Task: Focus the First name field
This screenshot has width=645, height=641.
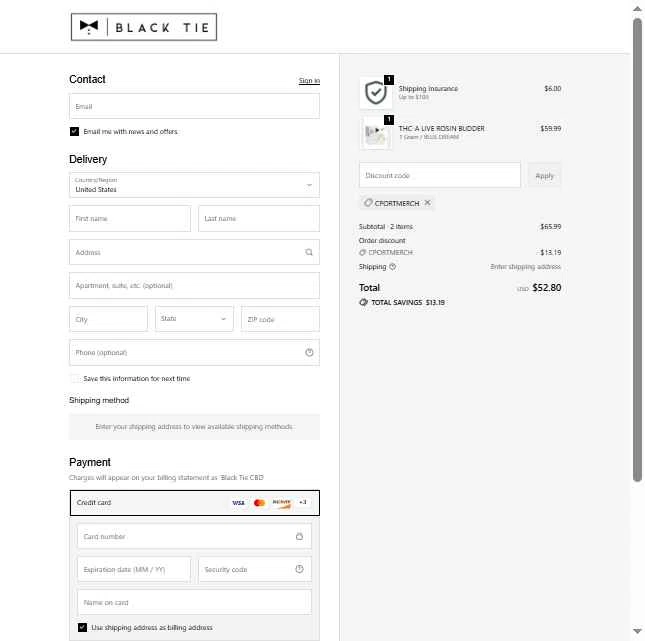Action: pos(130,218)
